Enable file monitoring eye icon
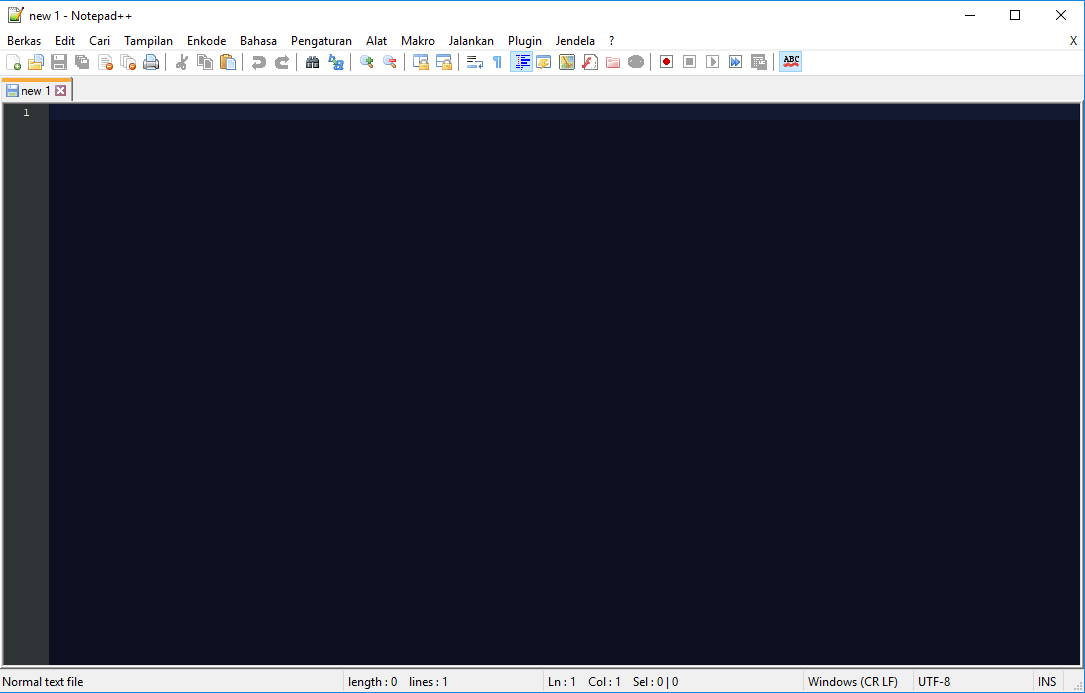The height and width of the screenshot is (693, 1085). tap(636, 61)
